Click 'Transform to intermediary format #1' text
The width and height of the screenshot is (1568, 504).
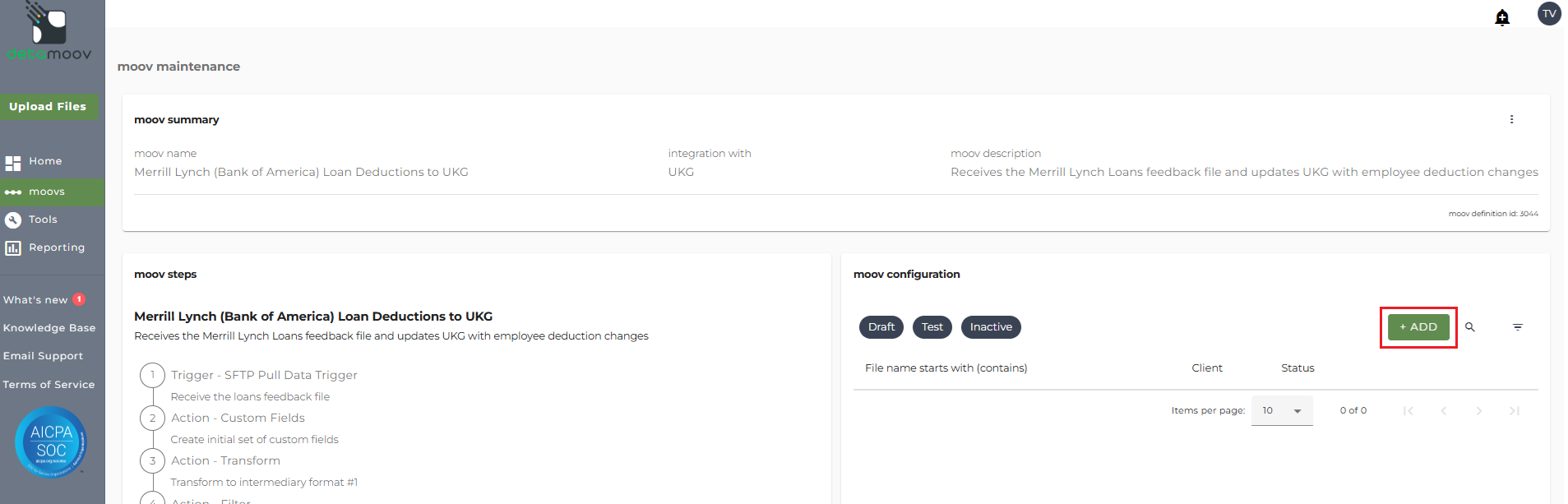[x=264, y=483]
